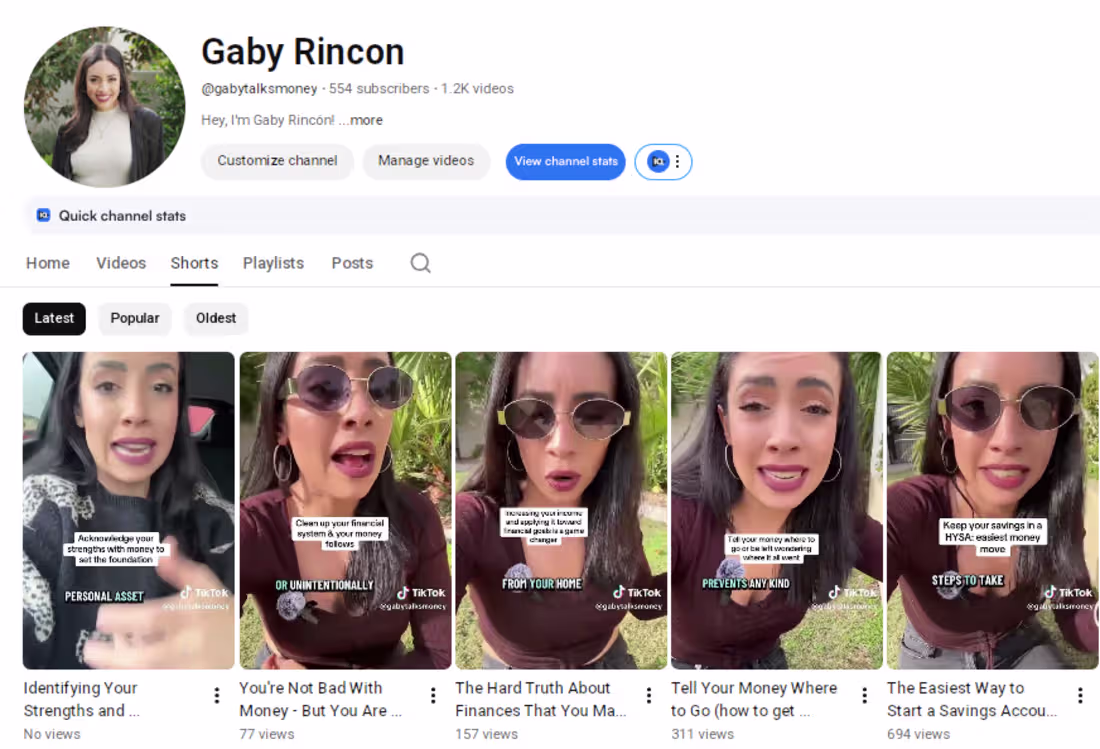Switch to the Videos tab

[121, 263]
